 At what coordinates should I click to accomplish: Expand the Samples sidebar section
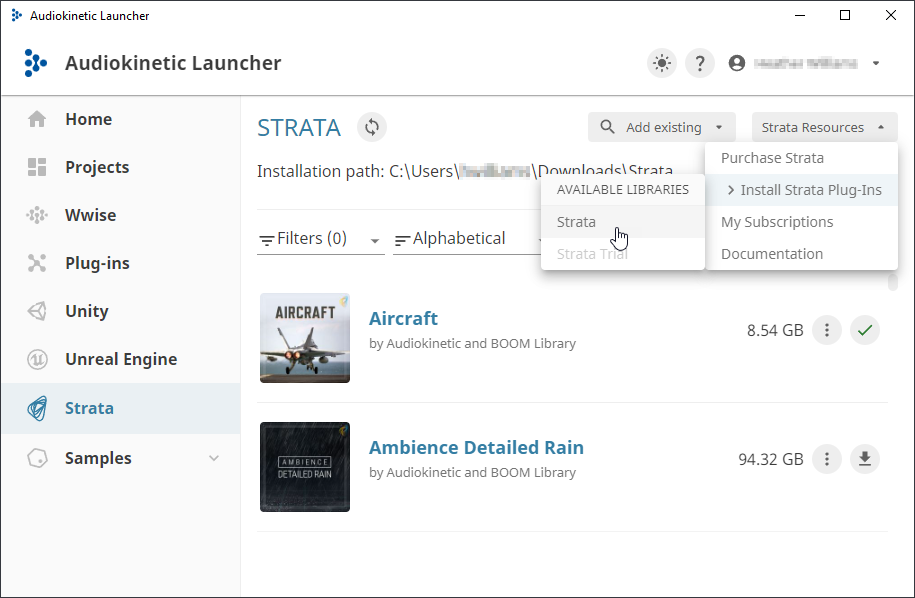tap(213, 458)
